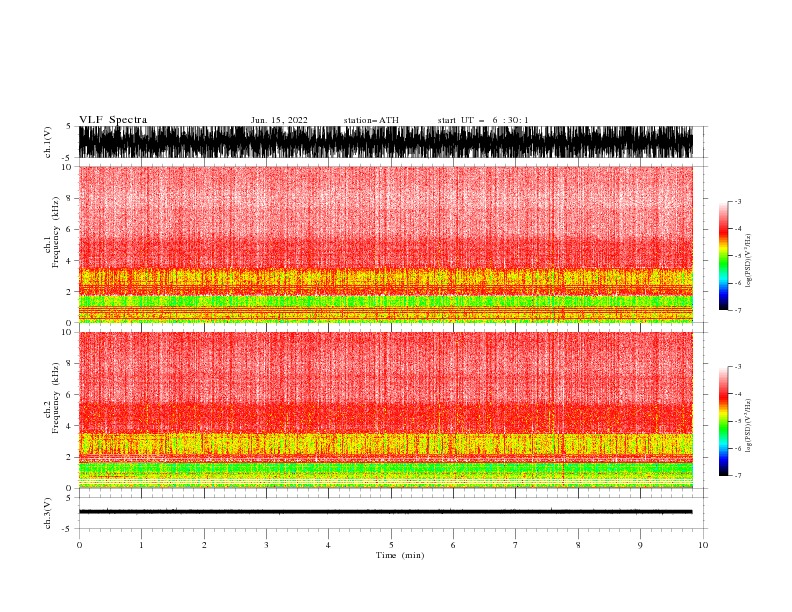Screen dimensions: 792x612
Task: Click time axis tick label "8"
Action: point(578,545)
